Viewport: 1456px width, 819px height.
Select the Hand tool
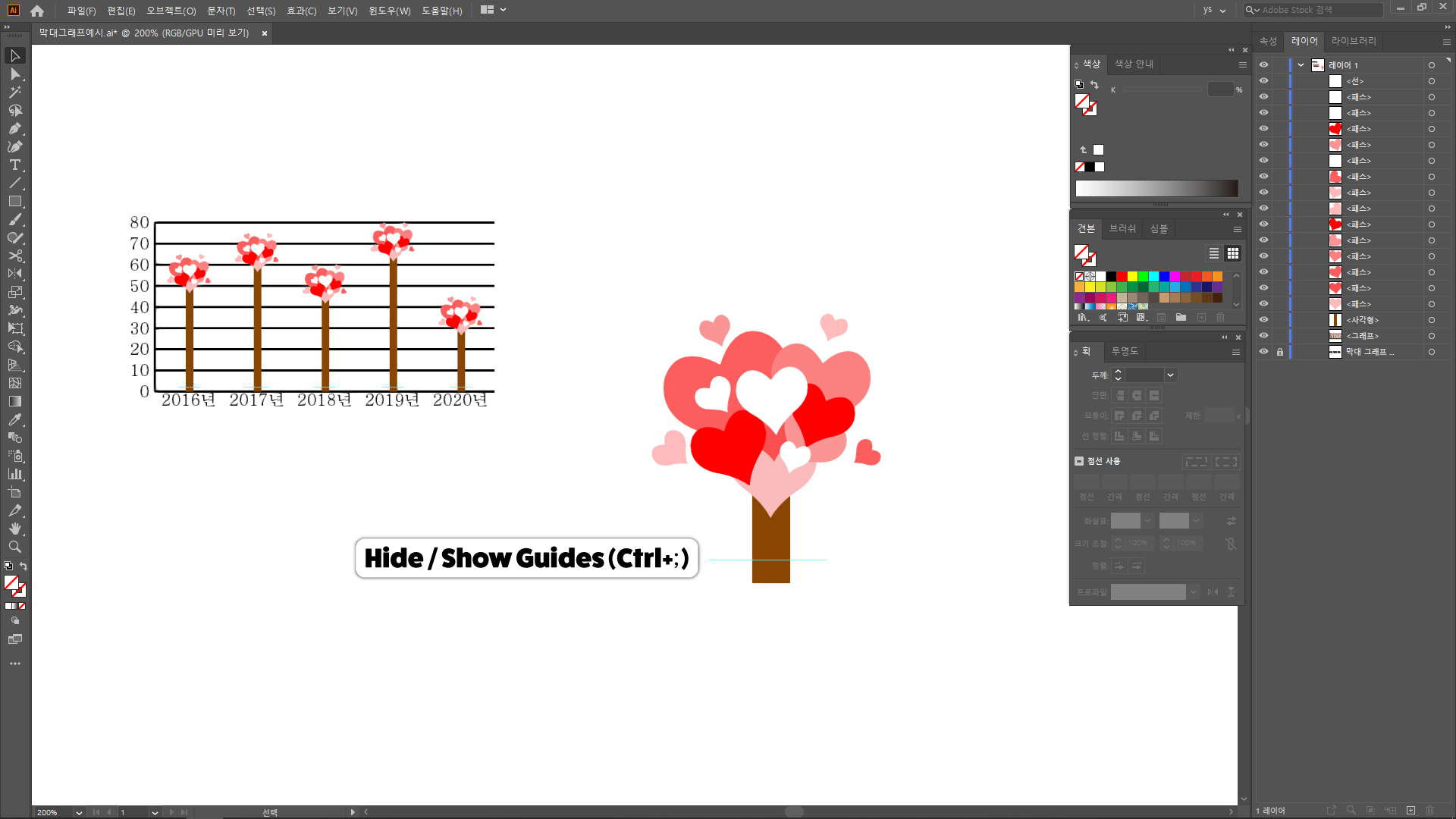pos(14,529)
